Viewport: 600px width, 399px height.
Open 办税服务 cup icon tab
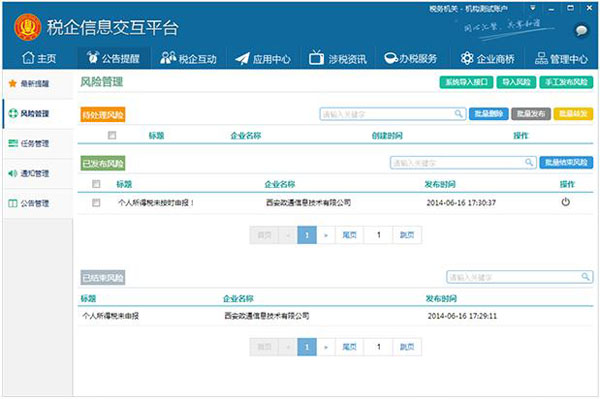tap(410, 58)
